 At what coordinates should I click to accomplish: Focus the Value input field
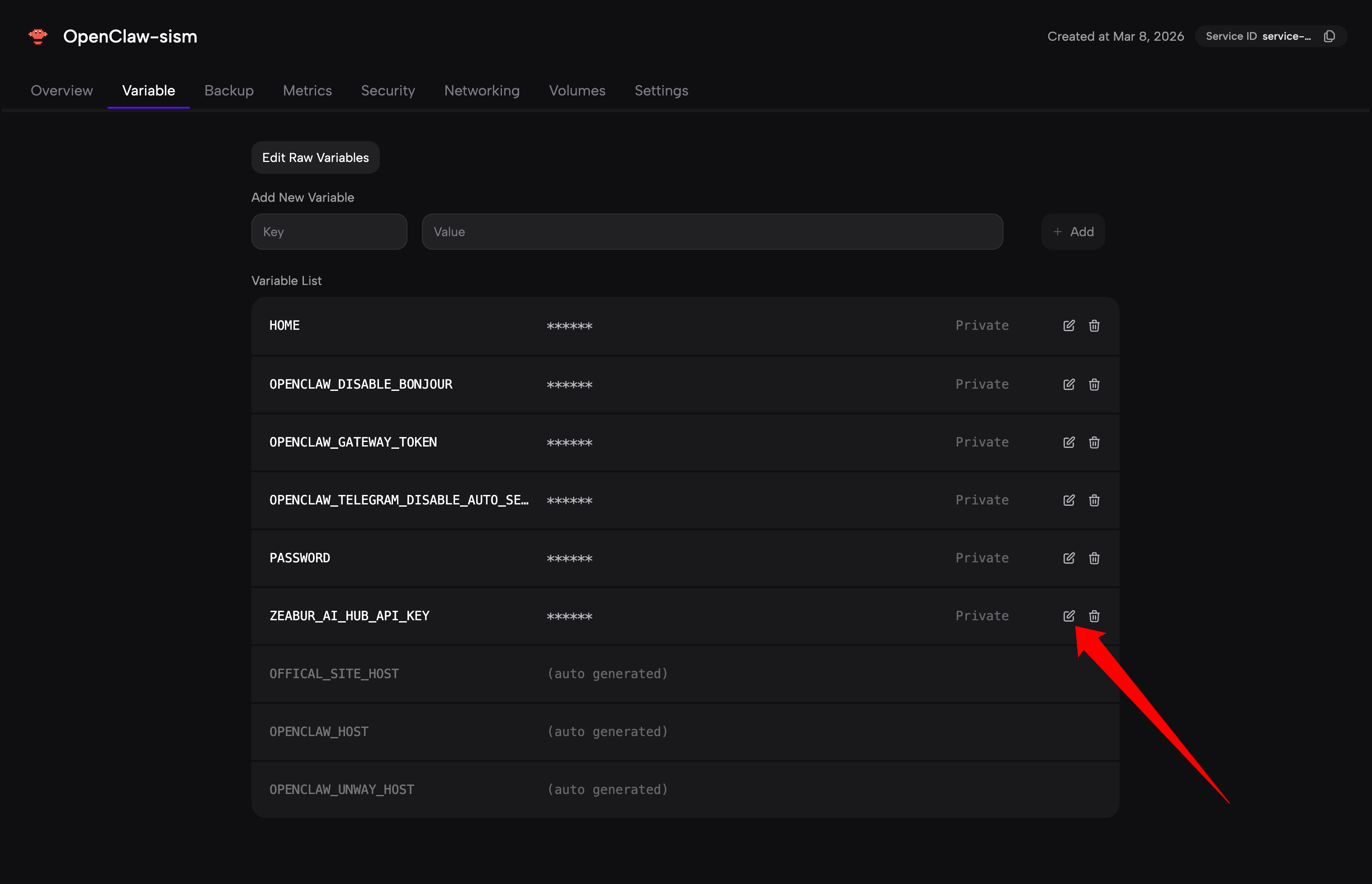(711, 232)
